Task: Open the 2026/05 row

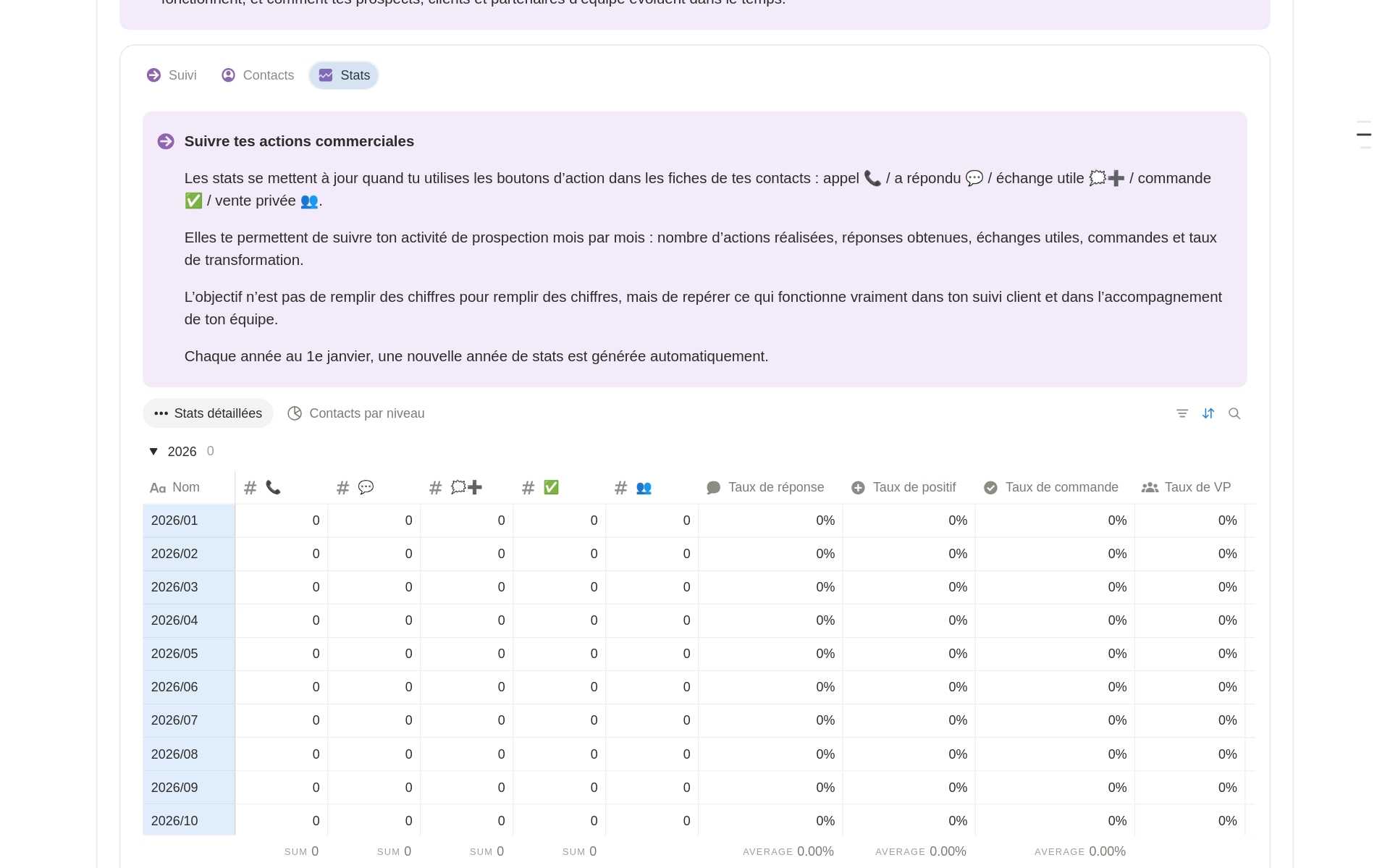Action: tap(189, 654)
